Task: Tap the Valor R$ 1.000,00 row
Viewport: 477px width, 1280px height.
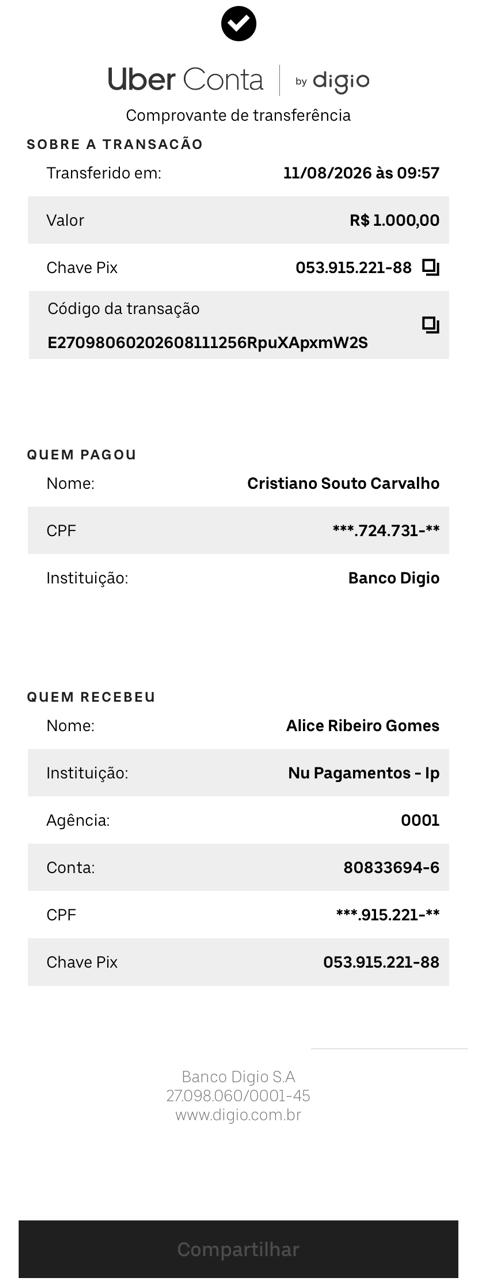Action: pyautogui.click(x=238, y=220)
